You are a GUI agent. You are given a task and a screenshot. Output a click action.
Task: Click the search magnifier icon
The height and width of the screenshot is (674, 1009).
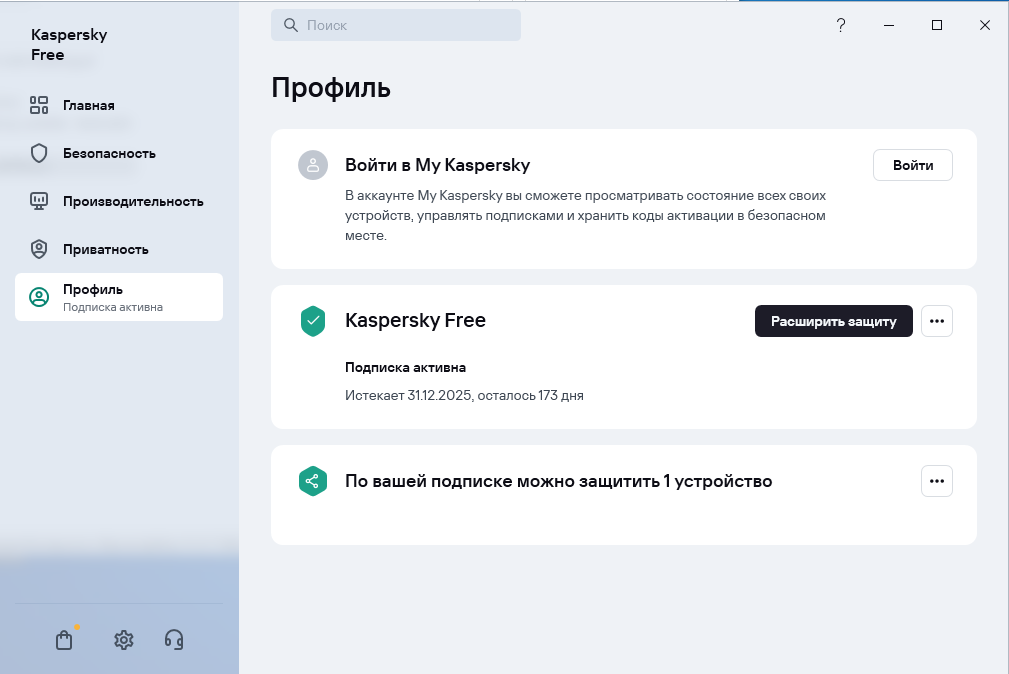[x=291, y=26]
